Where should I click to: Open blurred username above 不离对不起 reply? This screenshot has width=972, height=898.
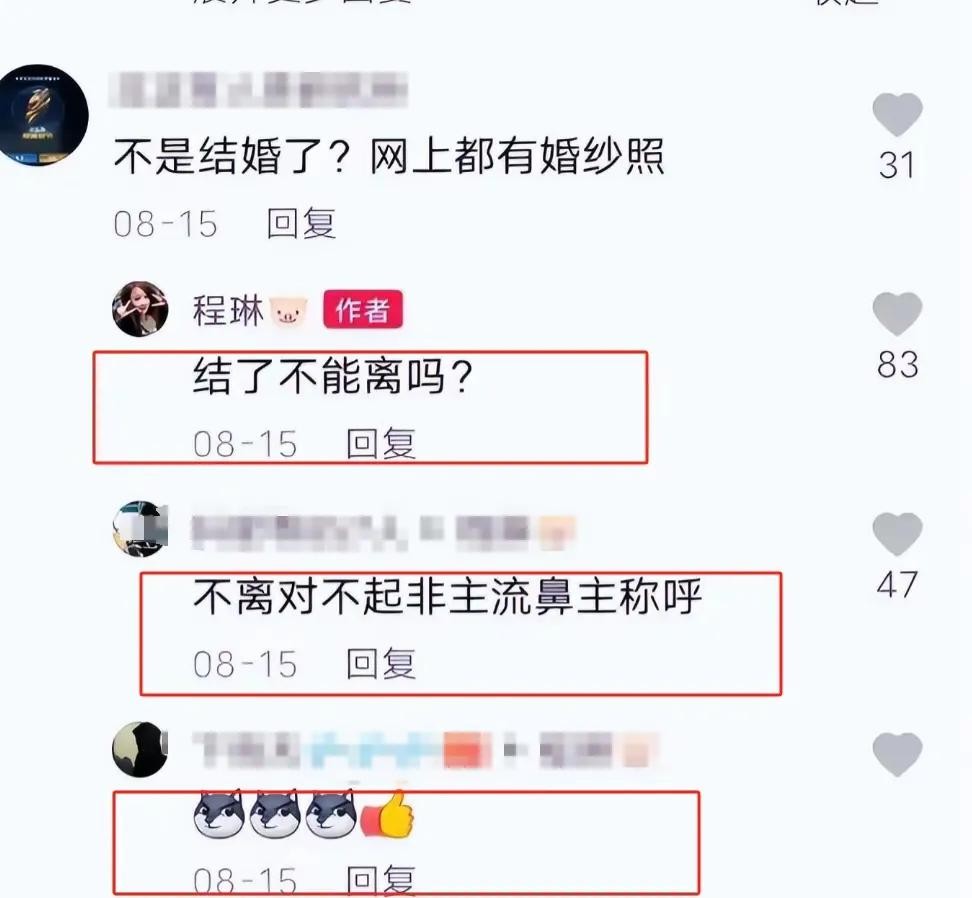point(383,532)
